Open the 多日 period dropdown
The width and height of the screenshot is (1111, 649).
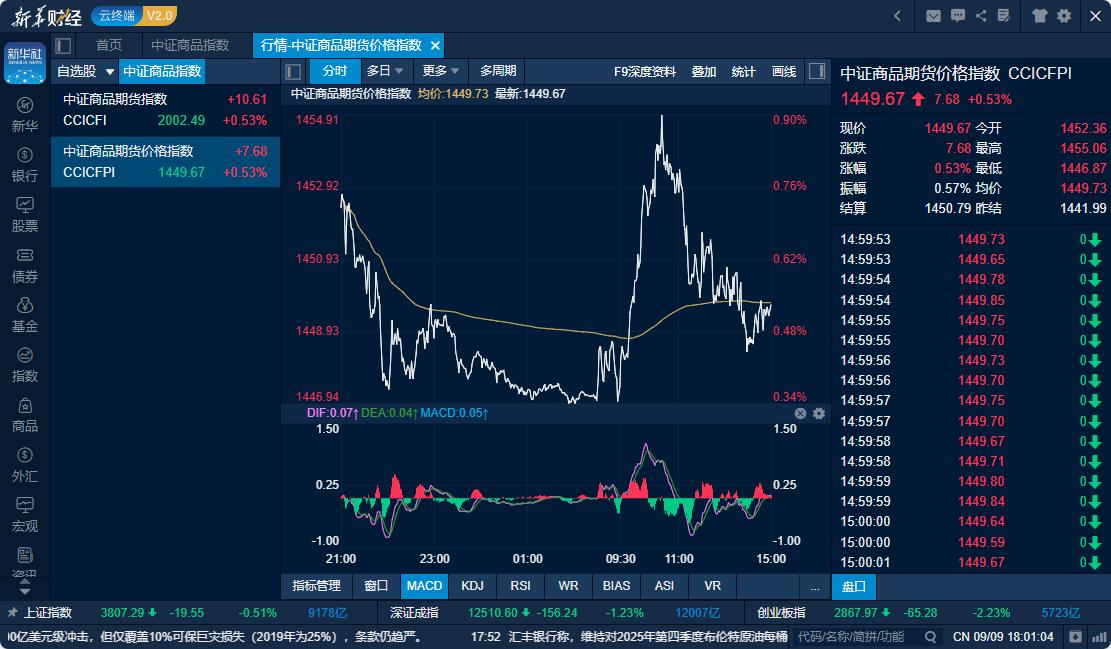[x=385, y=71]
